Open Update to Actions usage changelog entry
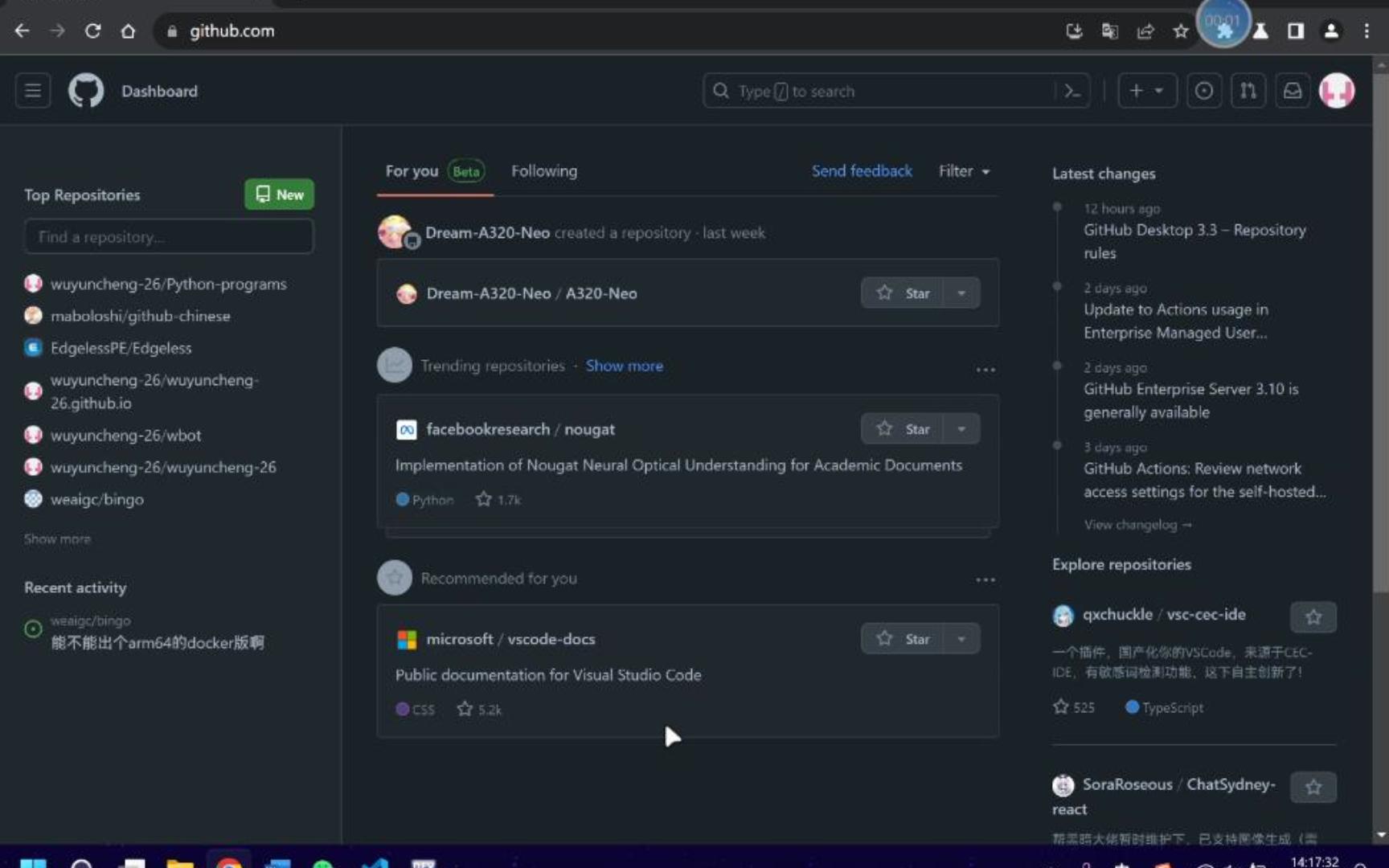Viewport: 1389px width, 868px height. (x=1176, y=321)
